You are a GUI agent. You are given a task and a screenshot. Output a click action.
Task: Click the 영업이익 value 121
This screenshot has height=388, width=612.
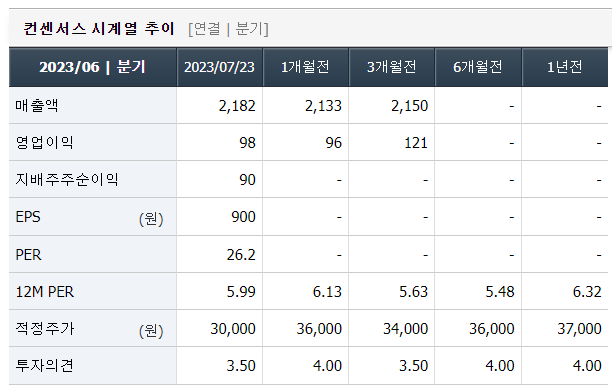pyautogui.click(x=416, y=143)
